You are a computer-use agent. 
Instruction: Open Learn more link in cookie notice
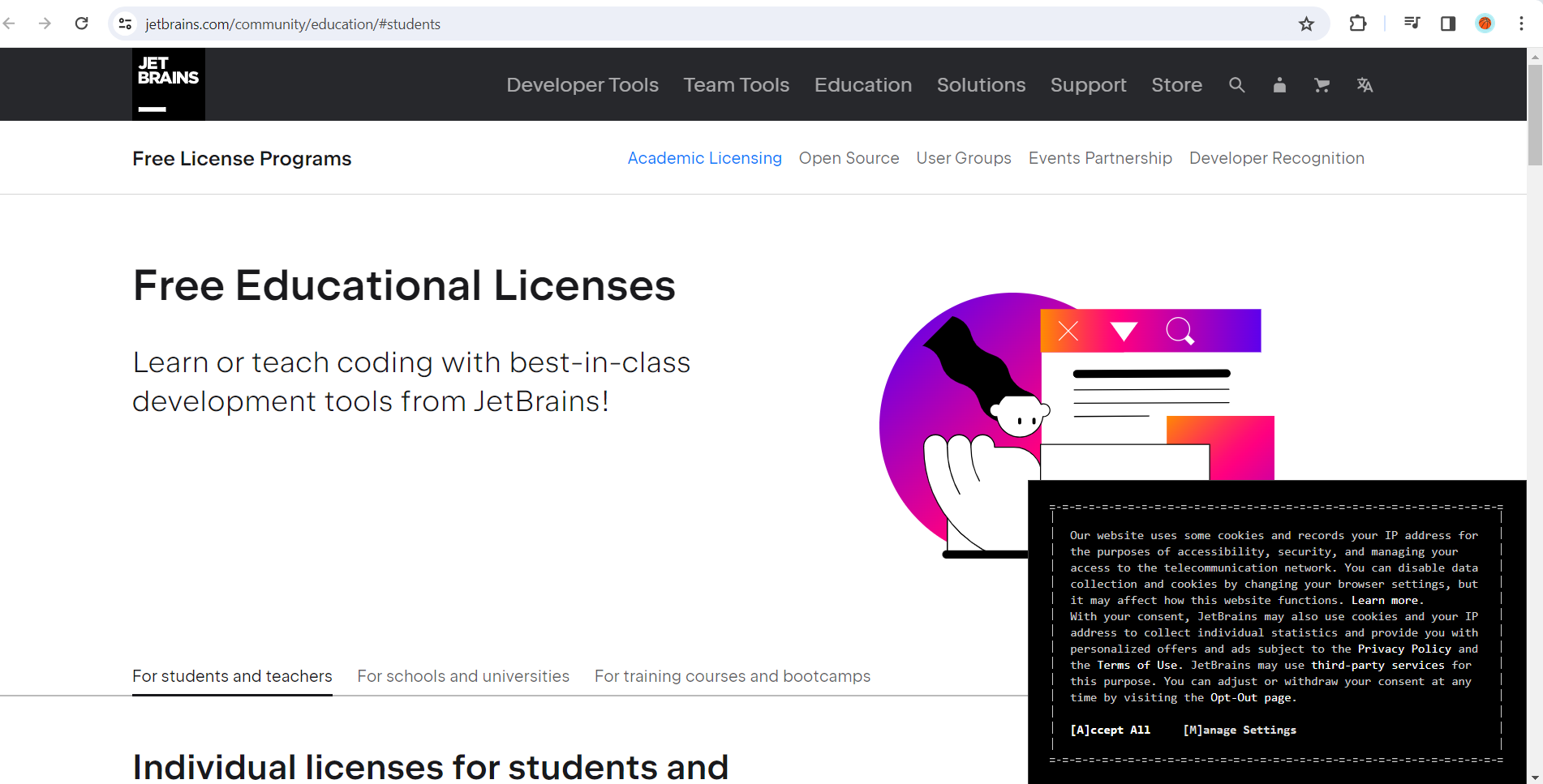[1385, 600]
